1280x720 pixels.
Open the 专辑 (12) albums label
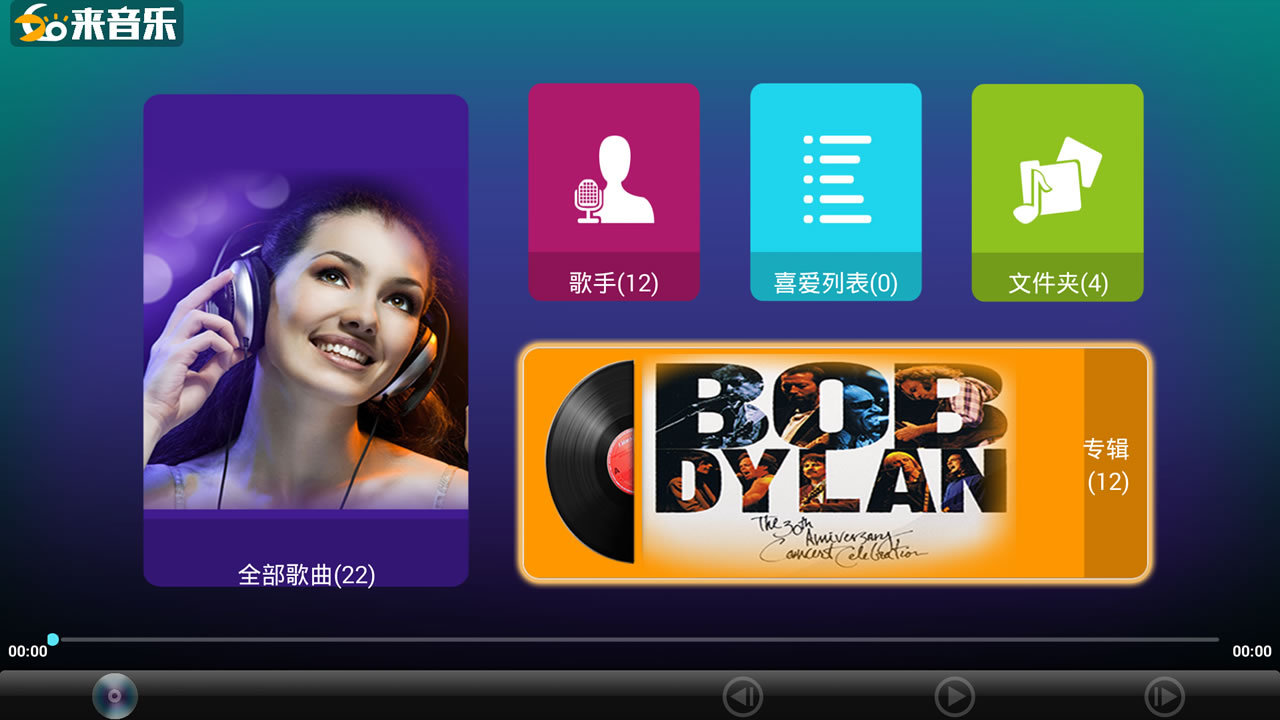click(x=1107, y=465)
